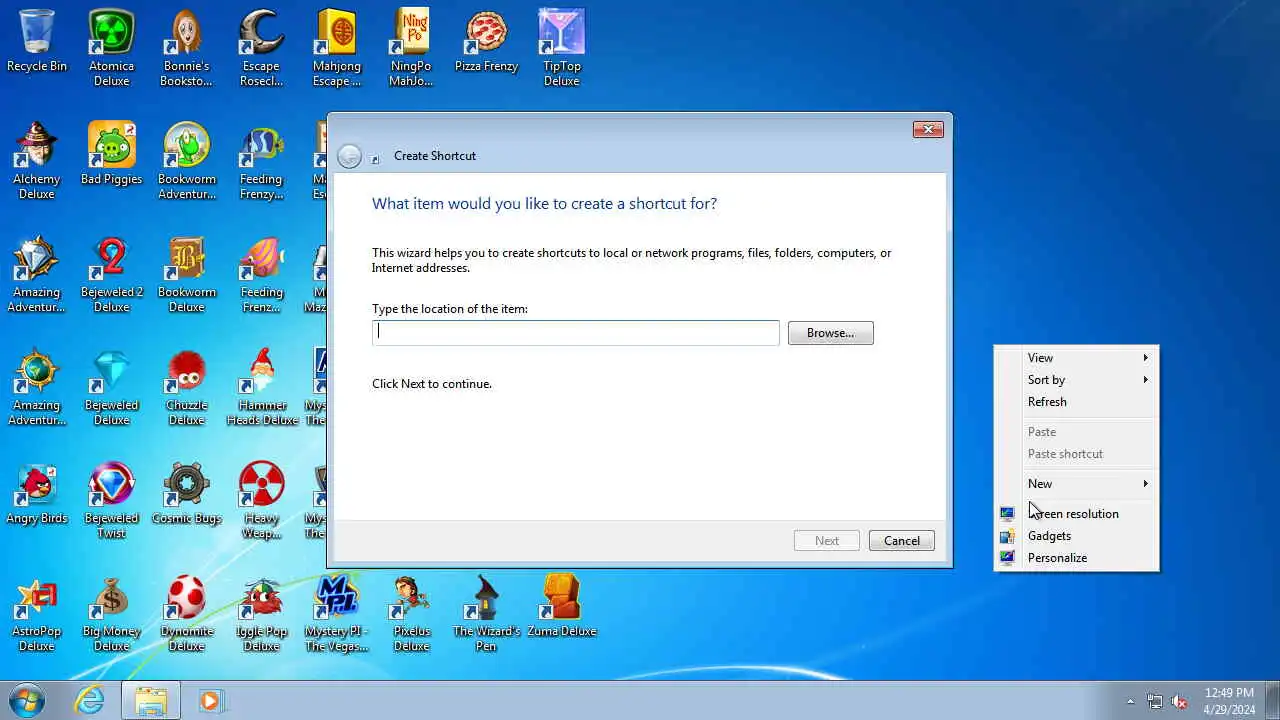Select the Atomica Deluxe shortcut
Screen dimensions: 1280x720
(112, 48)
